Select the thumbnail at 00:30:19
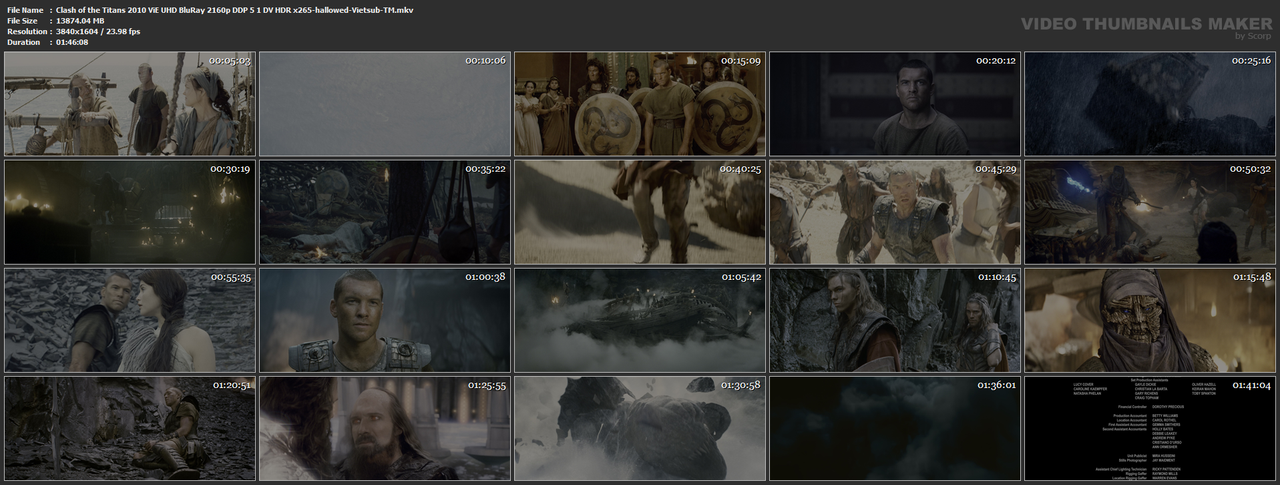The image size is (1280, 485). pyautogui.click(x=128, y=212)
